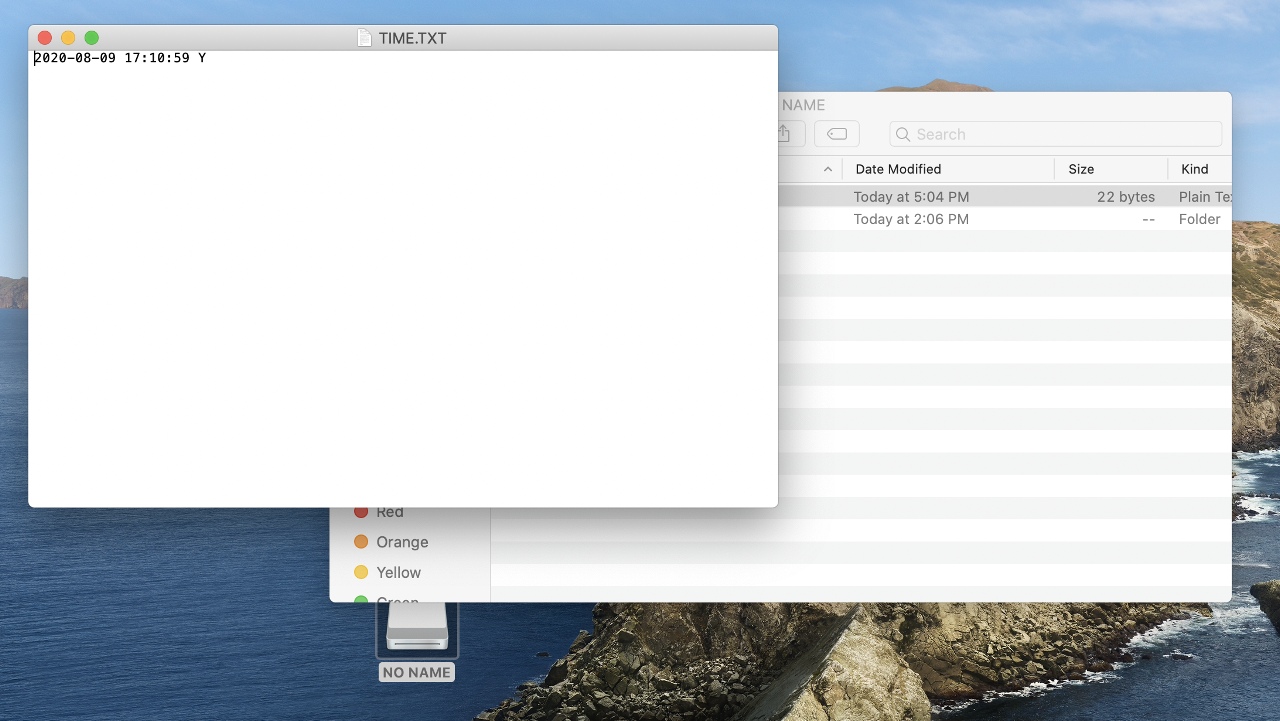Select the Orange tag in sidebar
Viewport: 1280px width, 721px height.
coord(402,542)
